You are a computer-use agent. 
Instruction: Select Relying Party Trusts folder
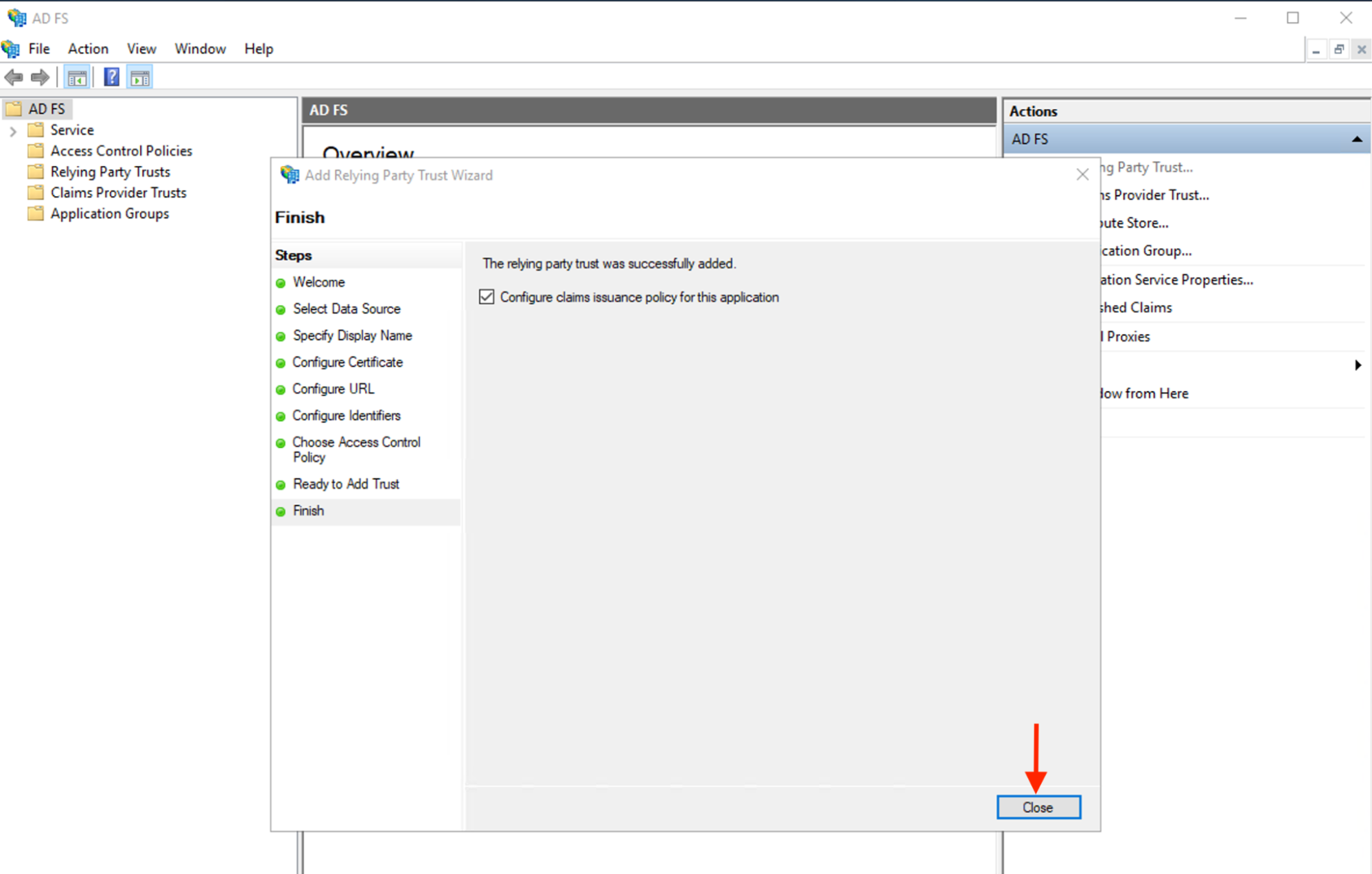110,172
